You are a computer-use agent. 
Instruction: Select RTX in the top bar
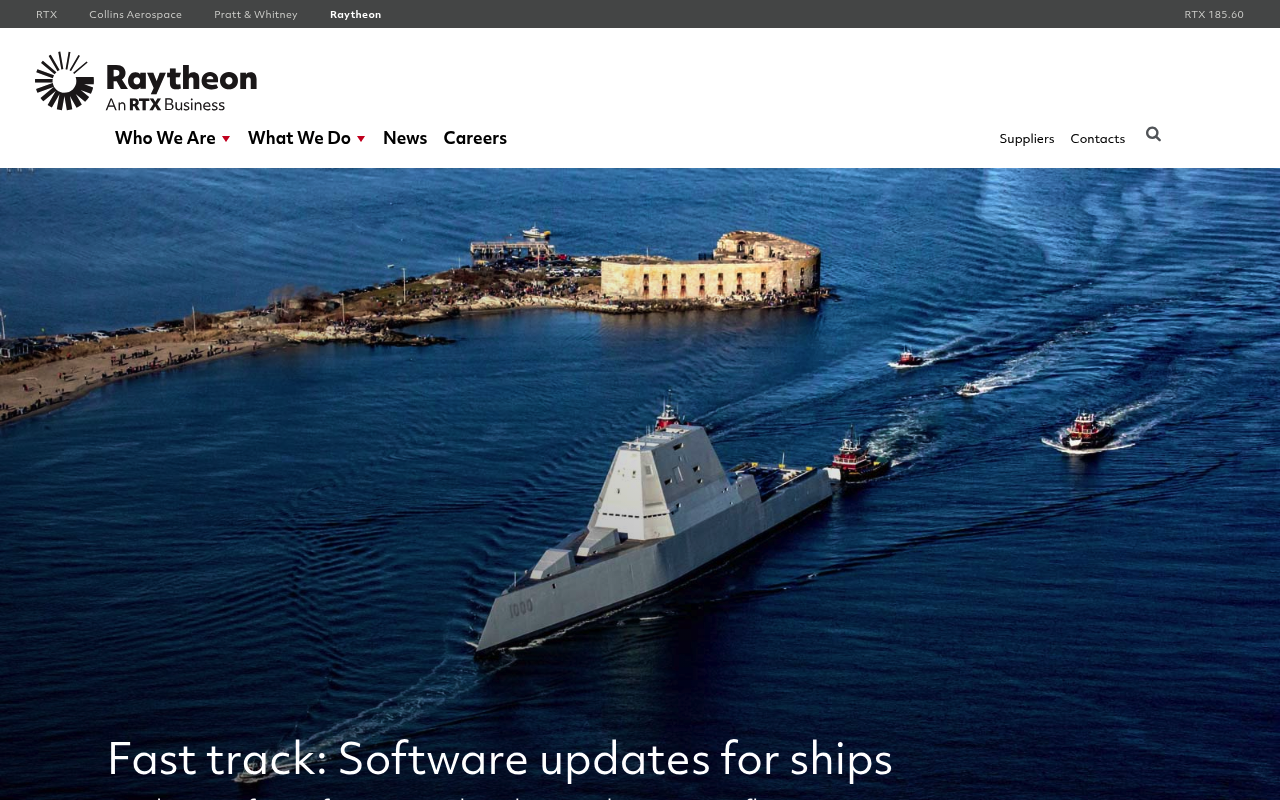pyautogui.click(x=47, y=14)
